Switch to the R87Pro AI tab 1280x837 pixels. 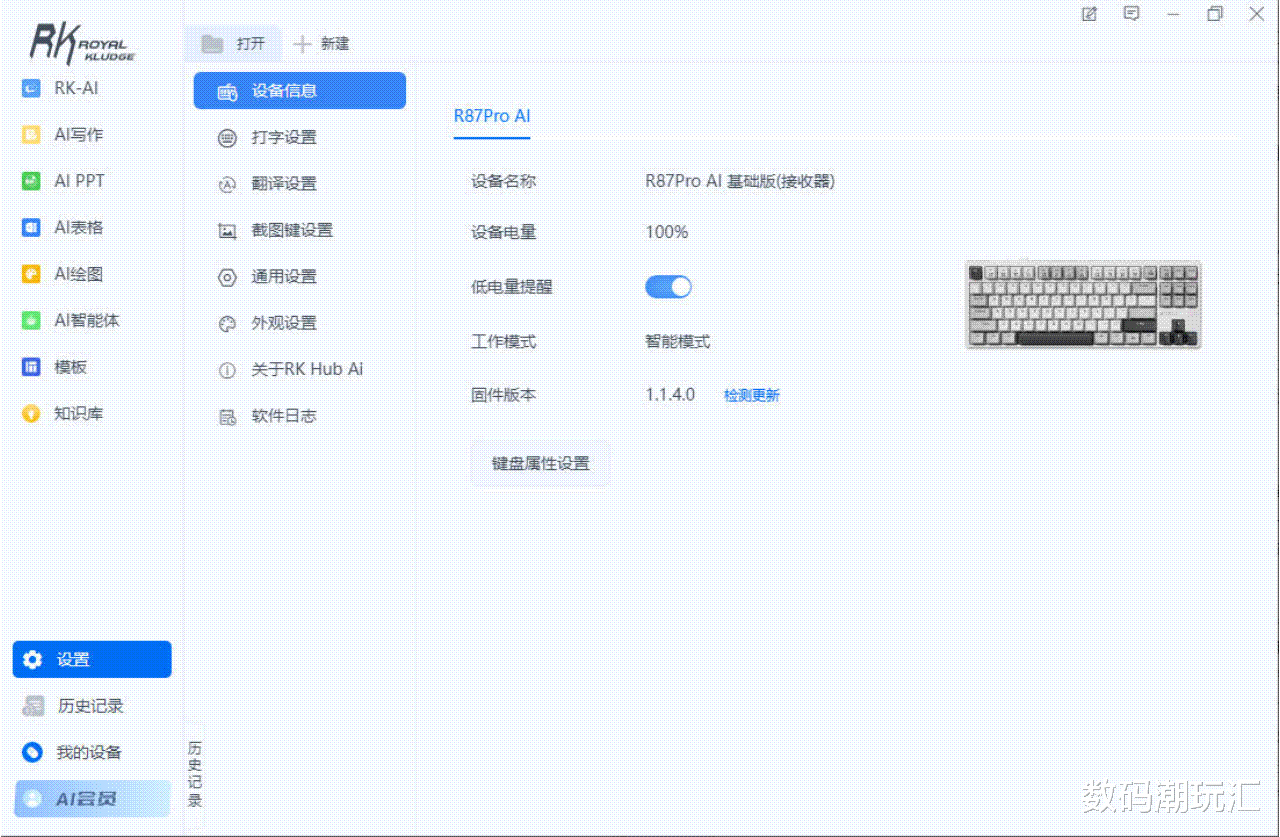(x=492, y=116)
